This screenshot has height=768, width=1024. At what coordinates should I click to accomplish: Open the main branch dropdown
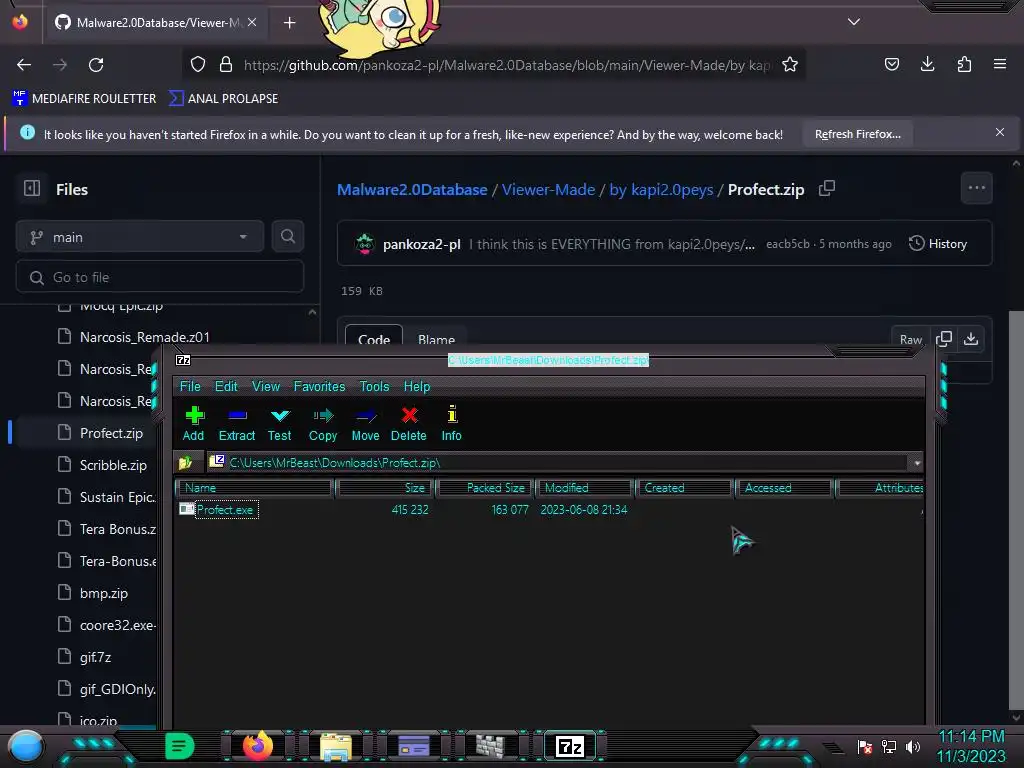(140, 236)
